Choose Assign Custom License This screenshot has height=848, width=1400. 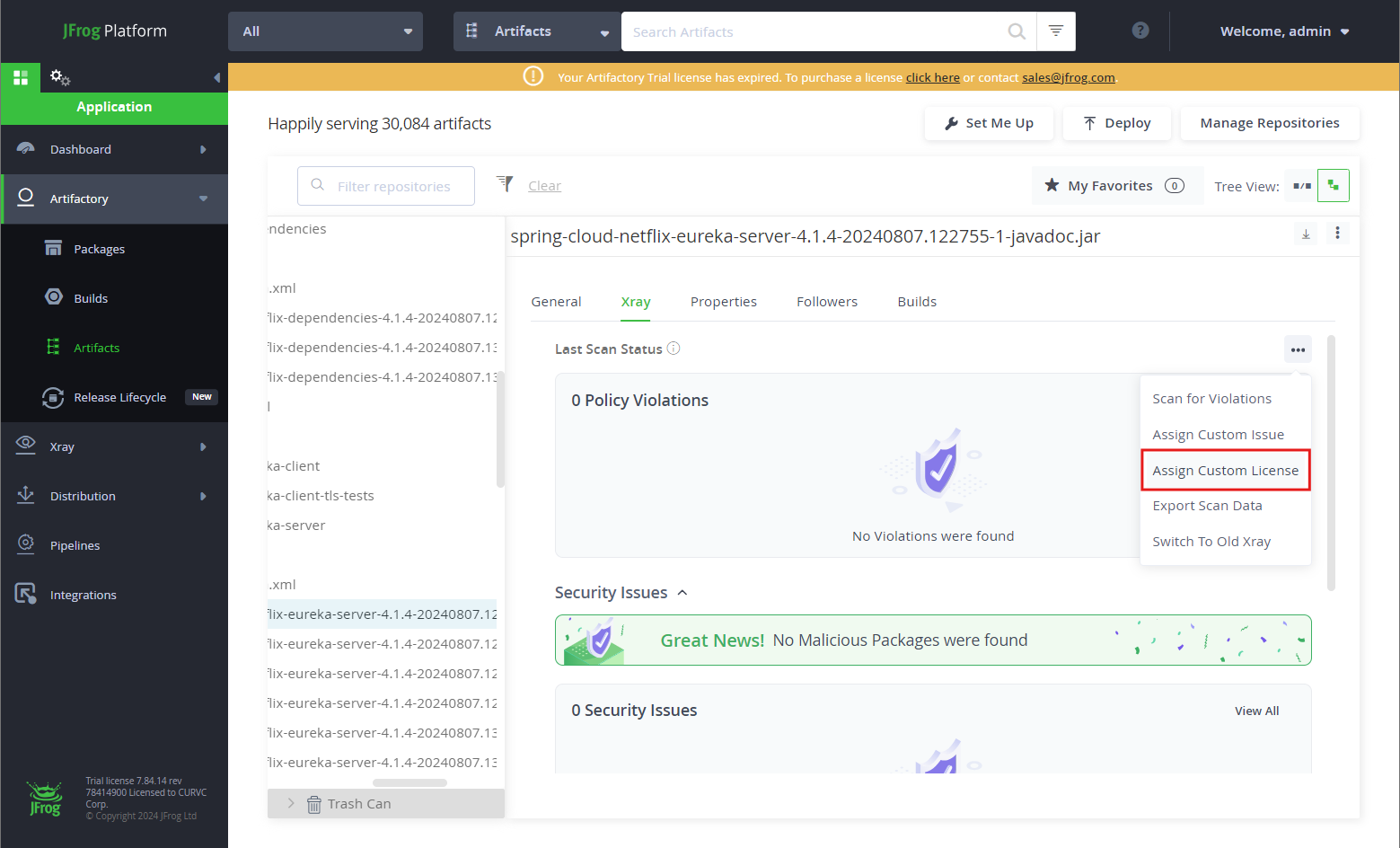(x=1225, y=471)
